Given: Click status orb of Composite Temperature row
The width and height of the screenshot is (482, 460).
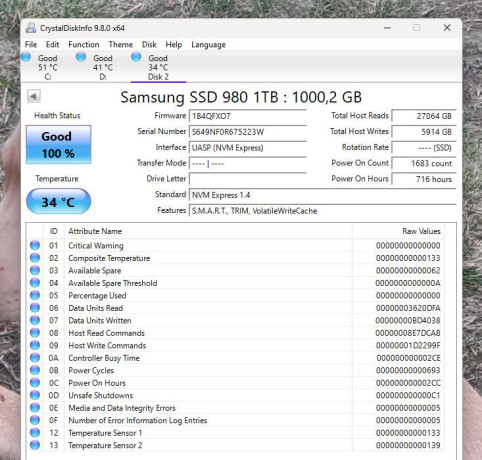Looking at the screenshot, I should pos(35,258).
